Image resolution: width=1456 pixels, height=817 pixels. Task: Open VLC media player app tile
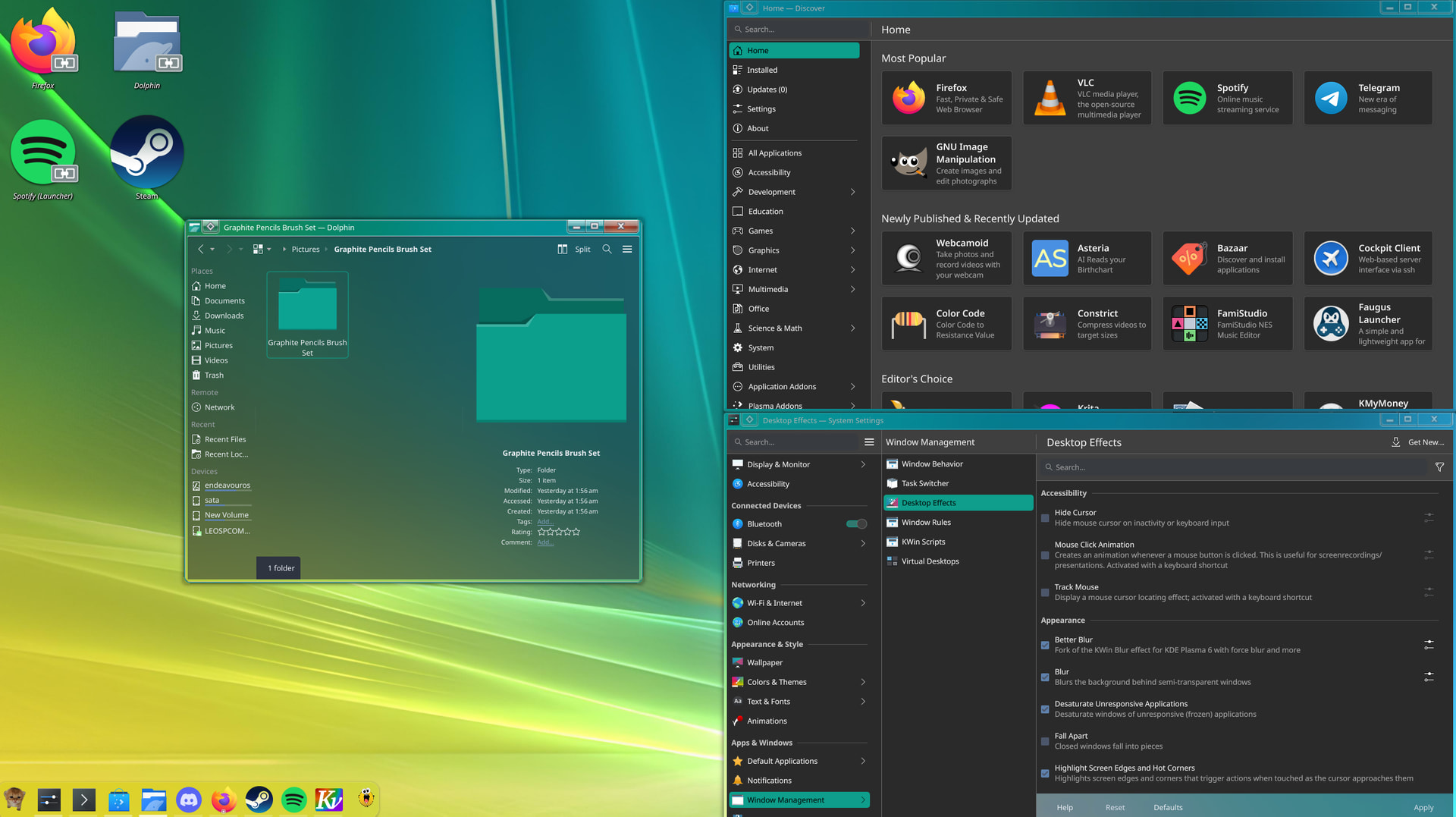(x=1087, y=98)
